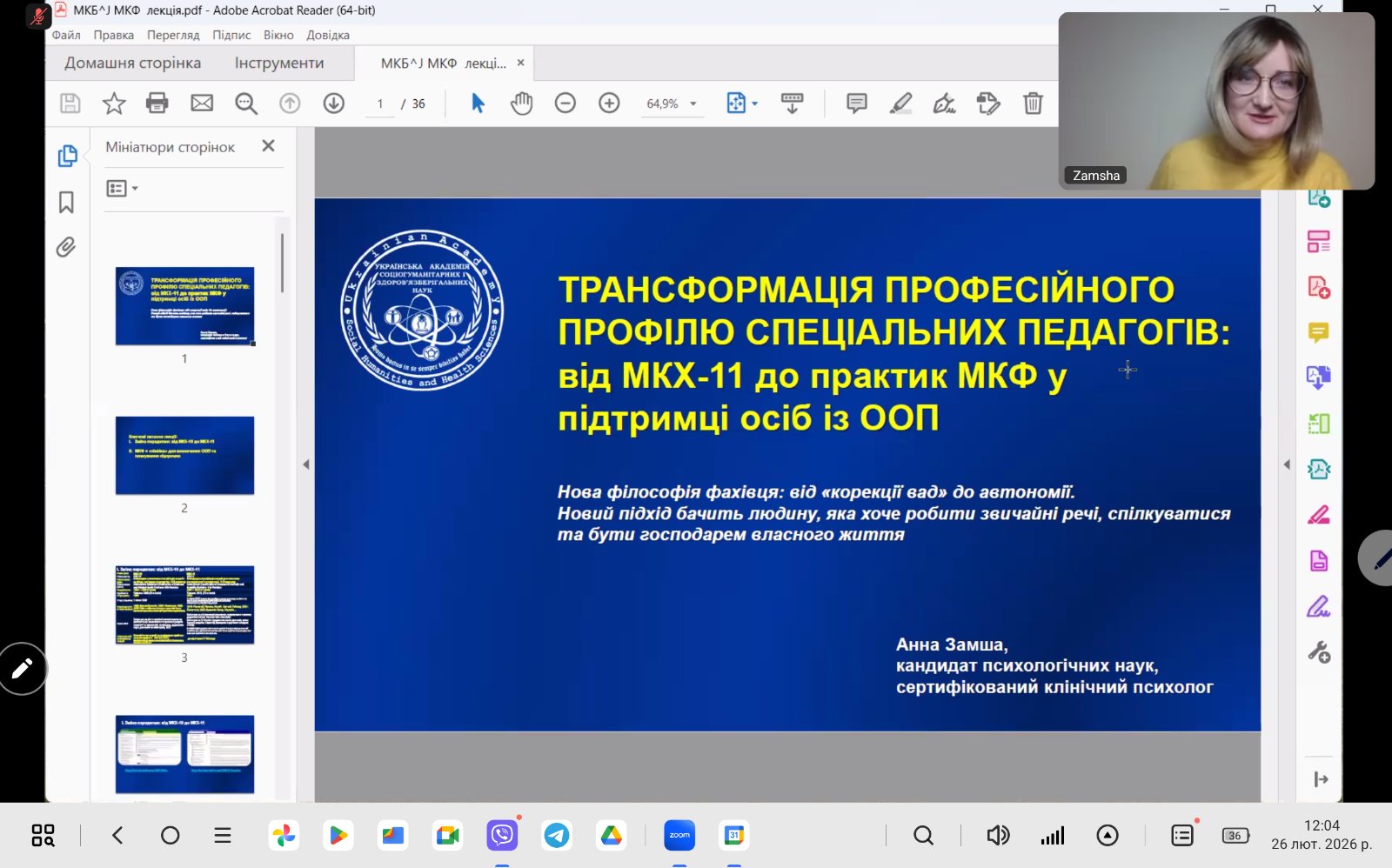Show the Bookmarks panel

66,203
